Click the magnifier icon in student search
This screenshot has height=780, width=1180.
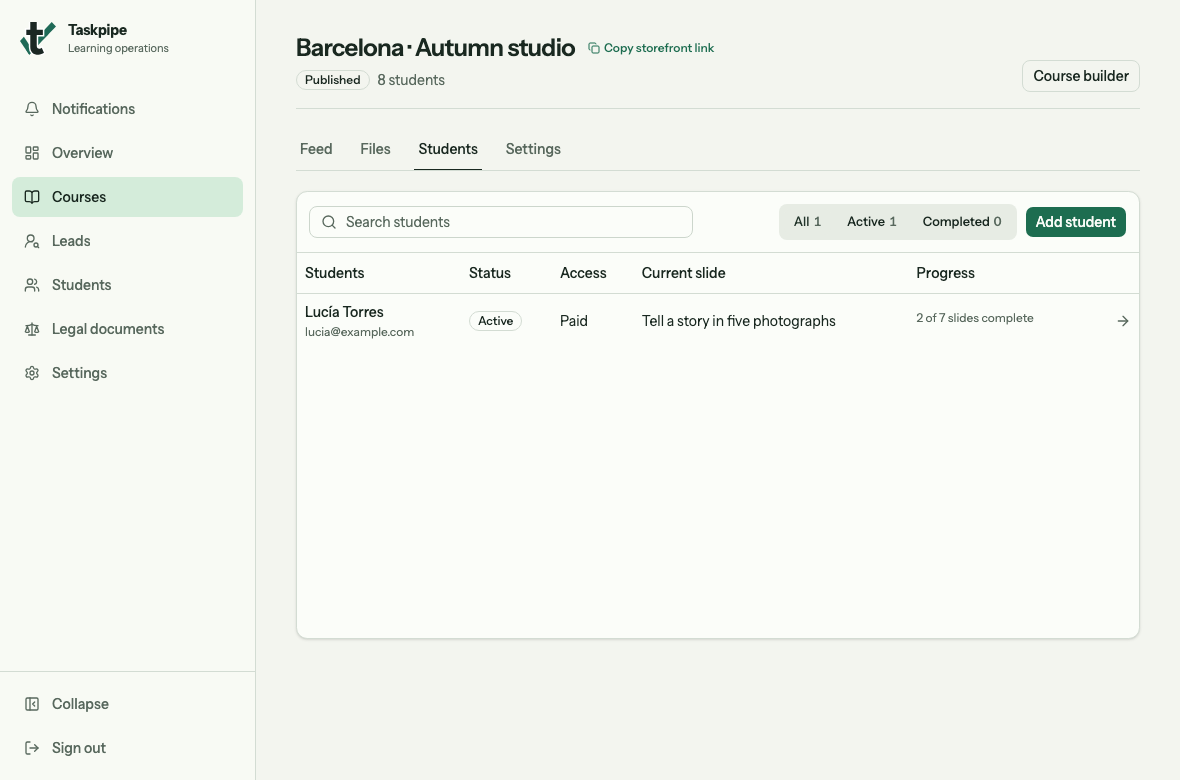[x=329, y=222]
